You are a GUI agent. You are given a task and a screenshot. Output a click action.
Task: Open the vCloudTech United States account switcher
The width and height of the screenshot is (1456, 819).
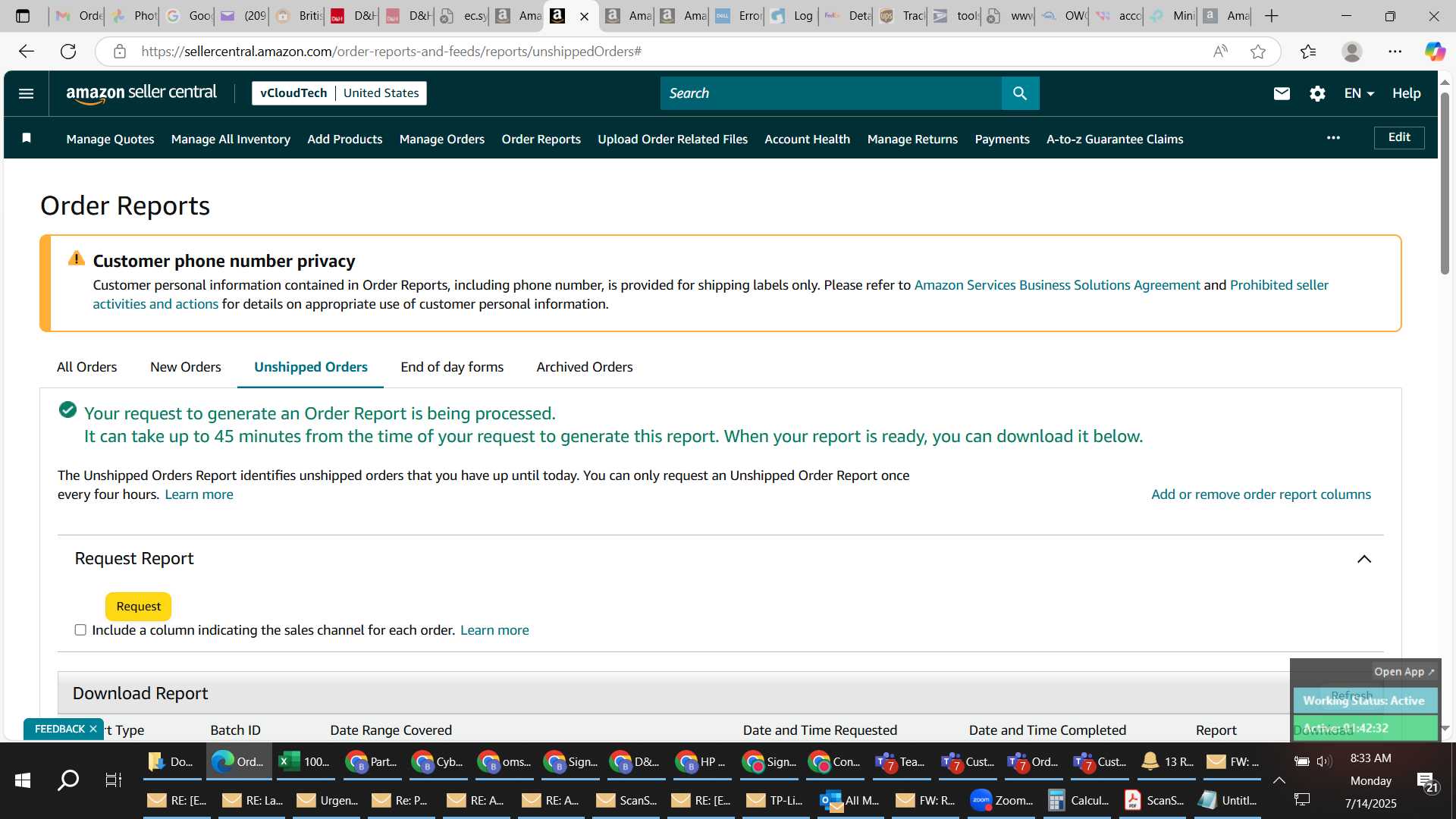coord(339,93)
